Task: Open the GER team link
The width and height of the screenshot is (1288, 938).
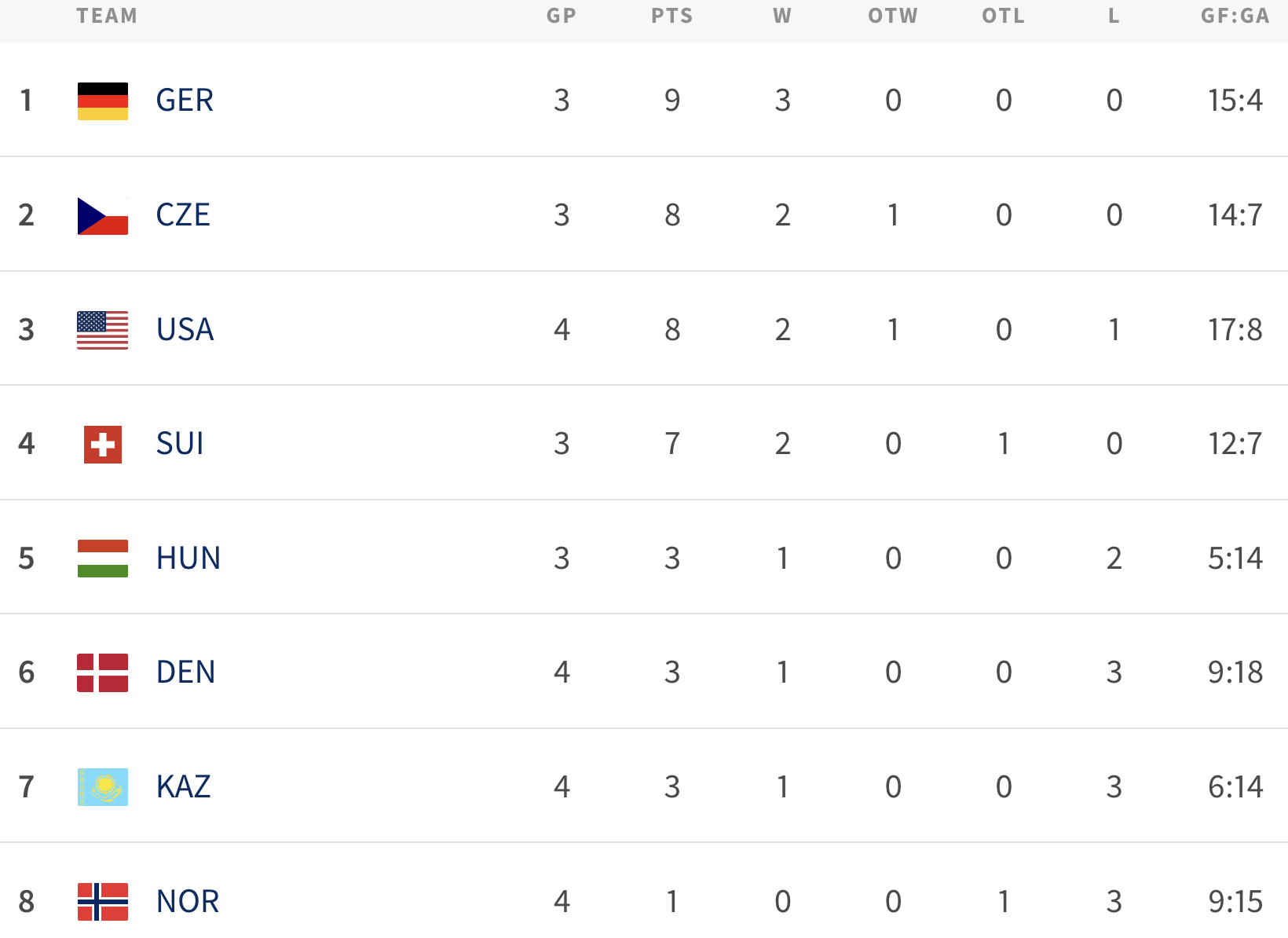Action: point(185,101)
